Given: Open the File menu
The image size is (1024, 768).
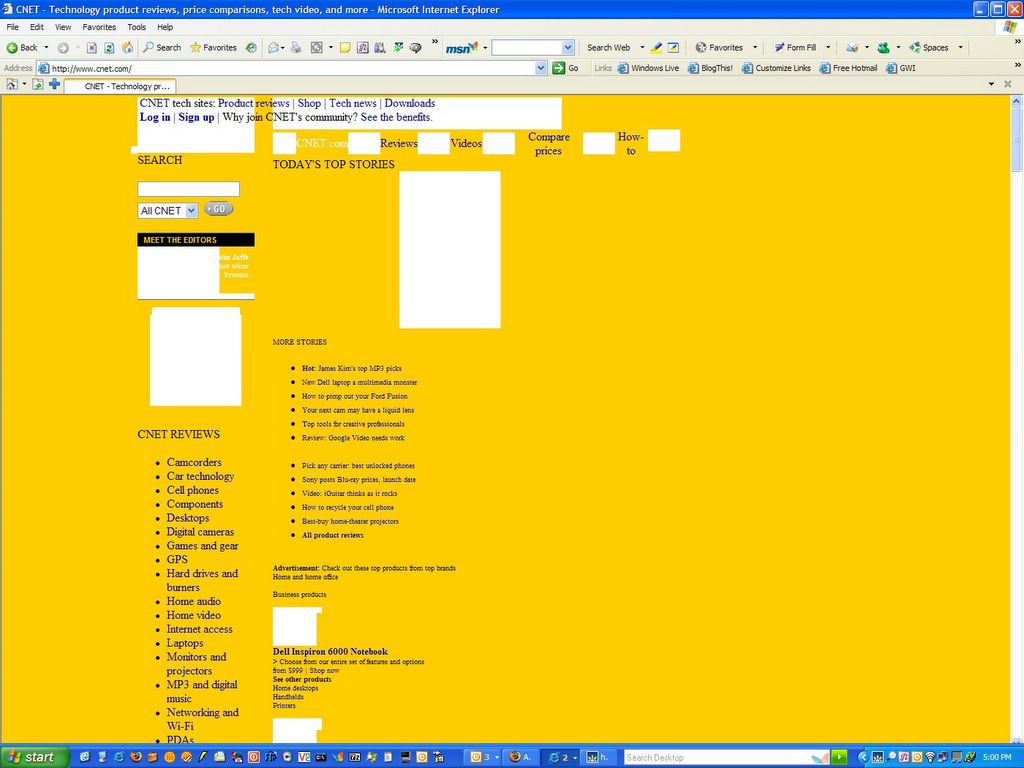Looking at the screenshot, I should 12,27.
